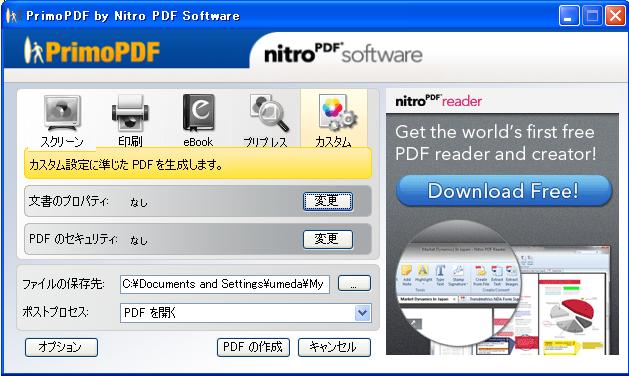Select the 印刷 (Print) printer icon

pyautogui.click(x=130, y=113)
